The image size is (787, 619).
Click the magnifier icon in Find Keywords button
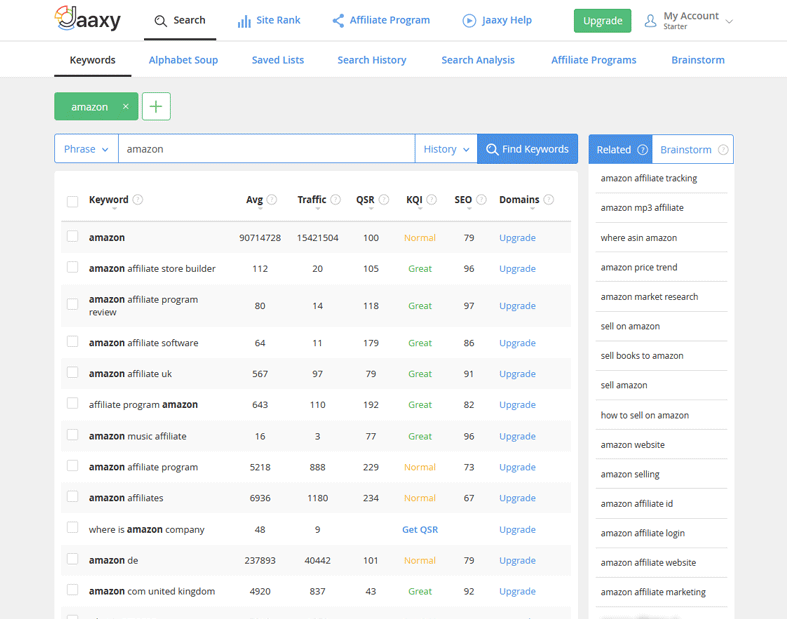click(492, 150)
